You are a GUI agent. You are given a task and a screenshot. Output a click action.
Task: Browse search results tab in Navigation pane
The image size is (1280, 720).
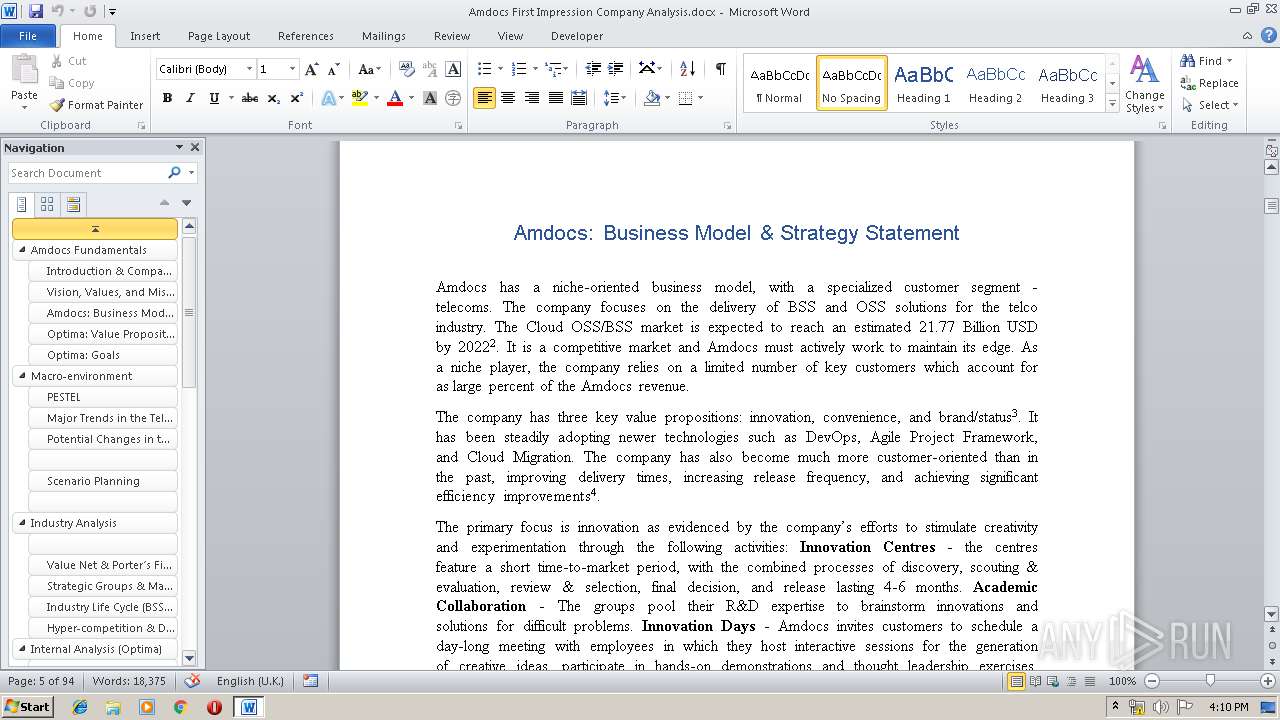(x=73, y=204)
